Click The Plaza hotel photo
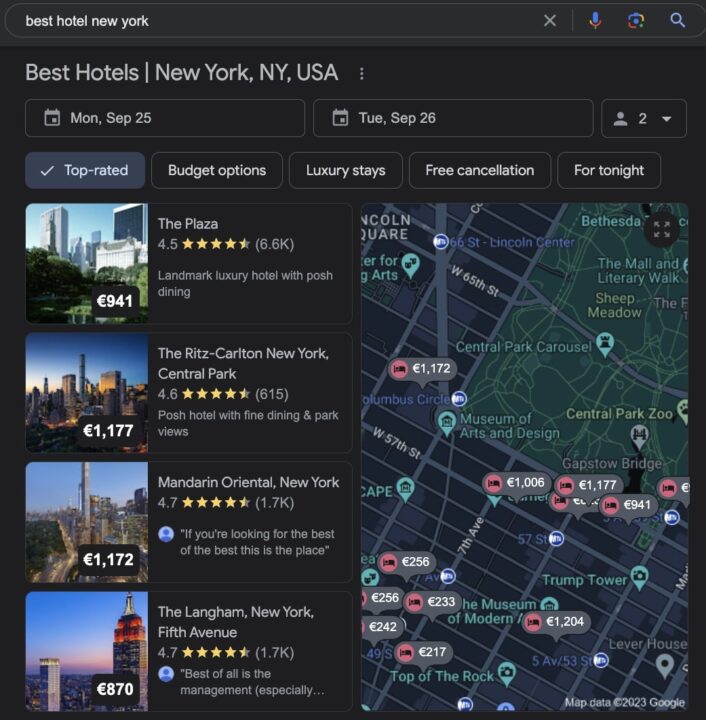The width and height of the screenshot is (706, 720). click(x=87, y=264)
